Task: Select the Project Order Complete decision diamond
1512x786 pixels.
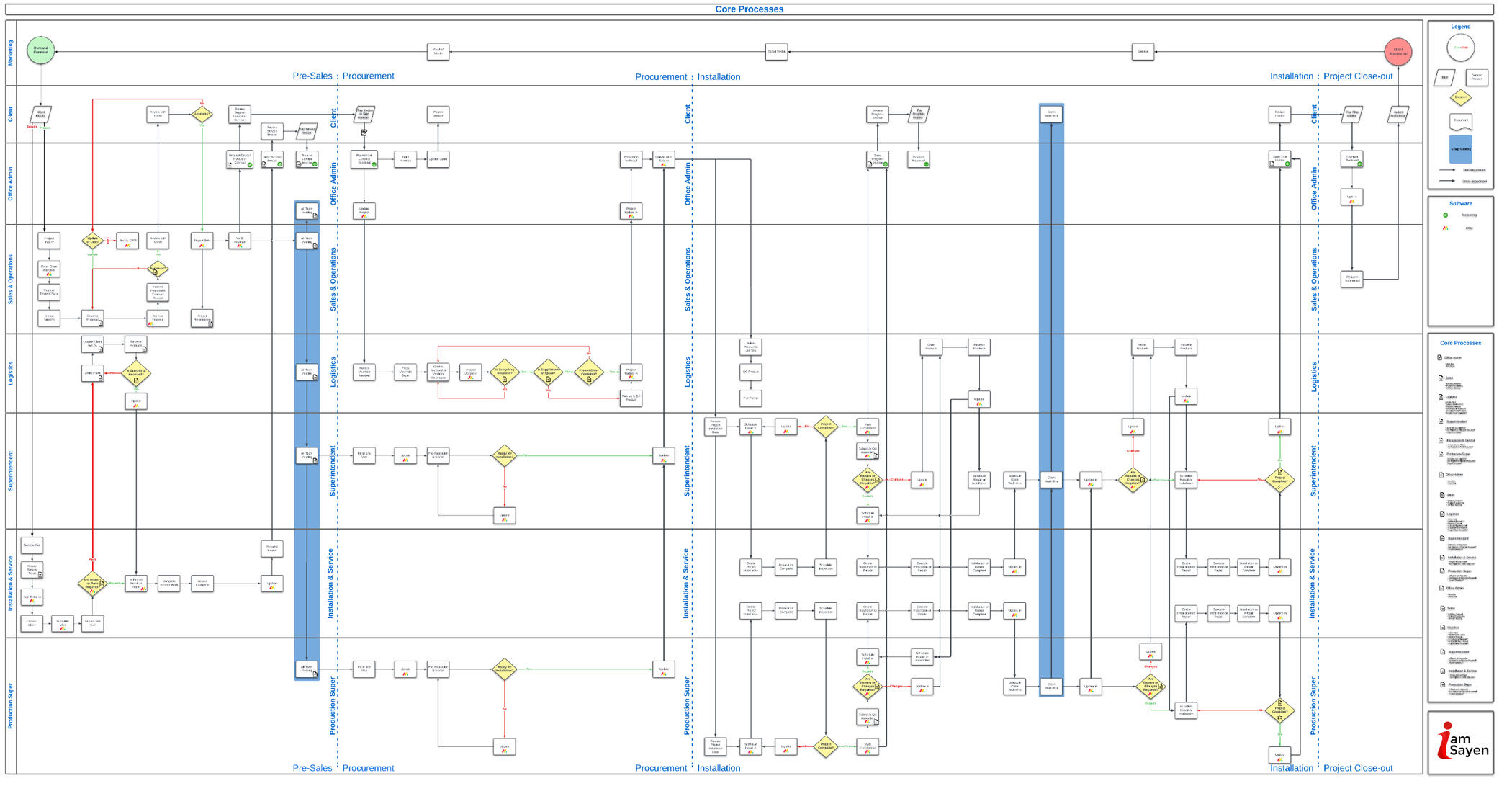Action: 589,372
